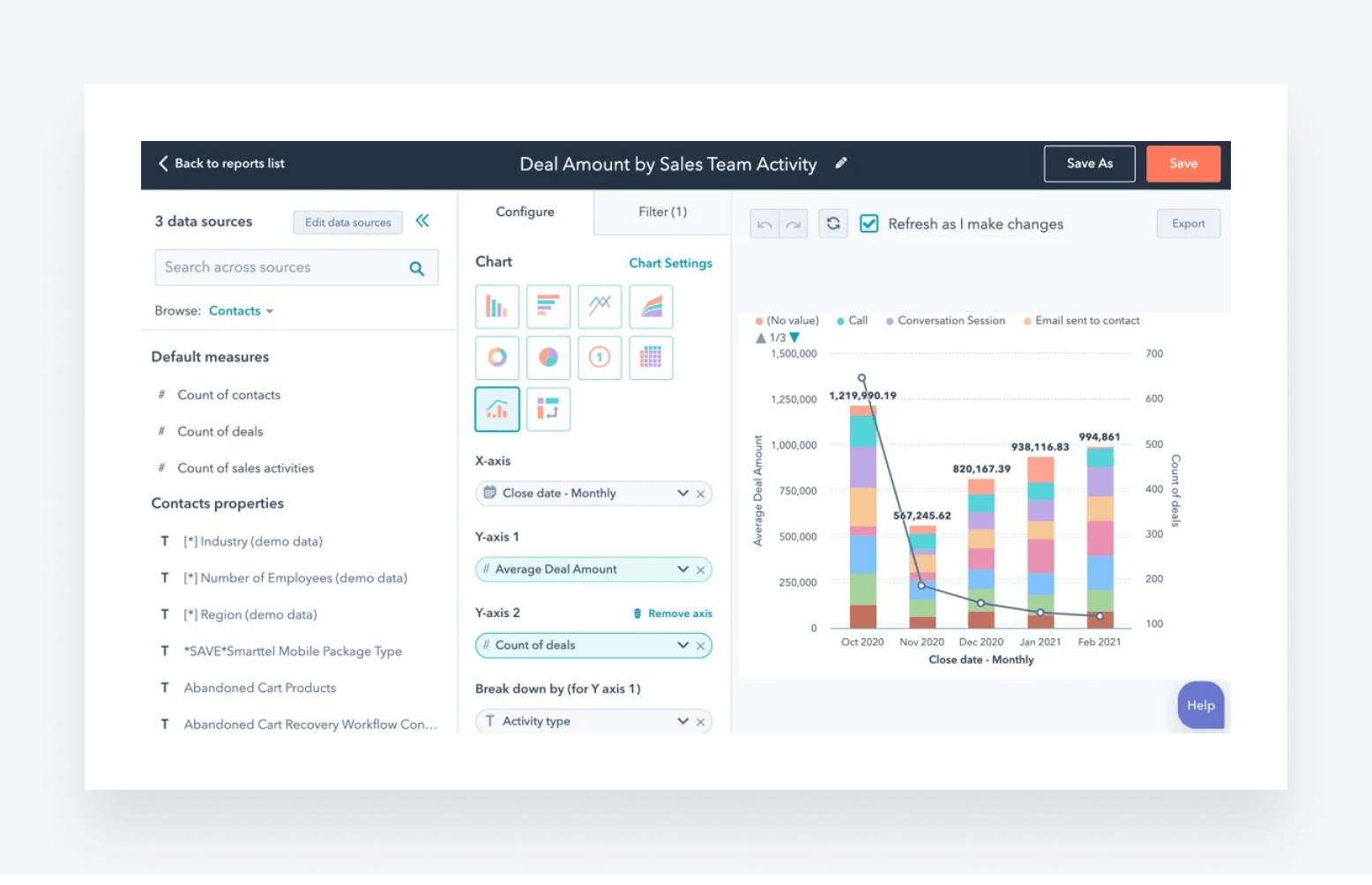
Task: Redo the last change
Action: click(794, 224)
